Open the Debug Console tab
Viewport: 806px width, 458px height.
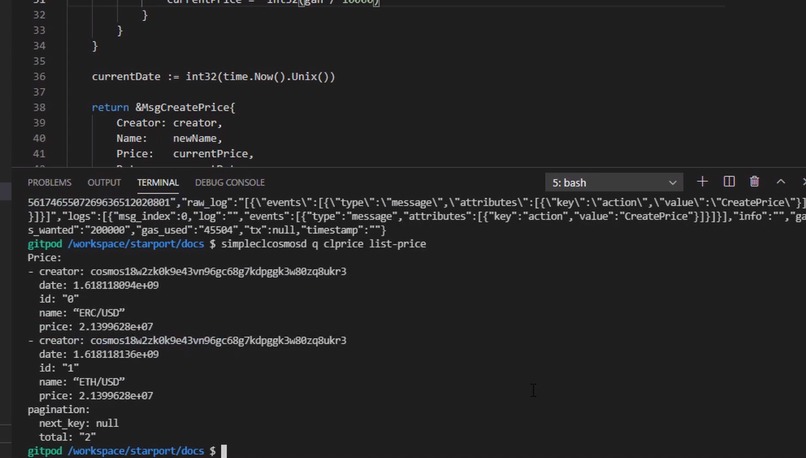pyautogui.click(x=230, y=182)
